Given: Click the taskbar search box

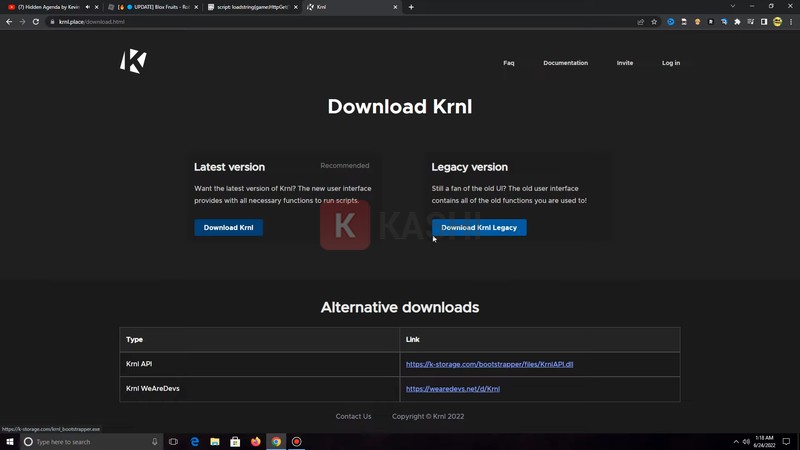Looking at the screenshot, I should (x=92, y=442).
